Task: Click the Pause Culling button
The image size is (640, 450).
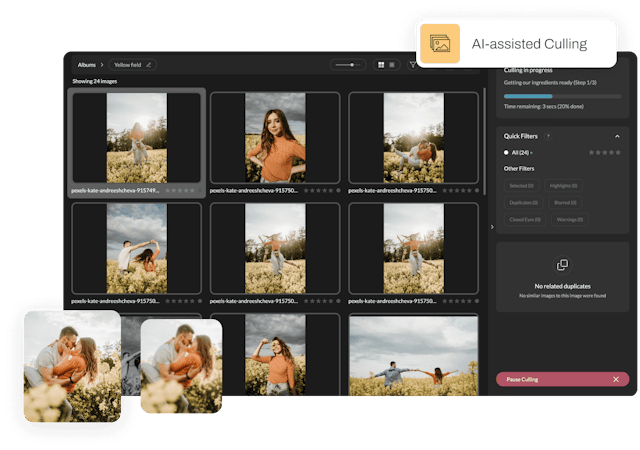Action: 562,379
